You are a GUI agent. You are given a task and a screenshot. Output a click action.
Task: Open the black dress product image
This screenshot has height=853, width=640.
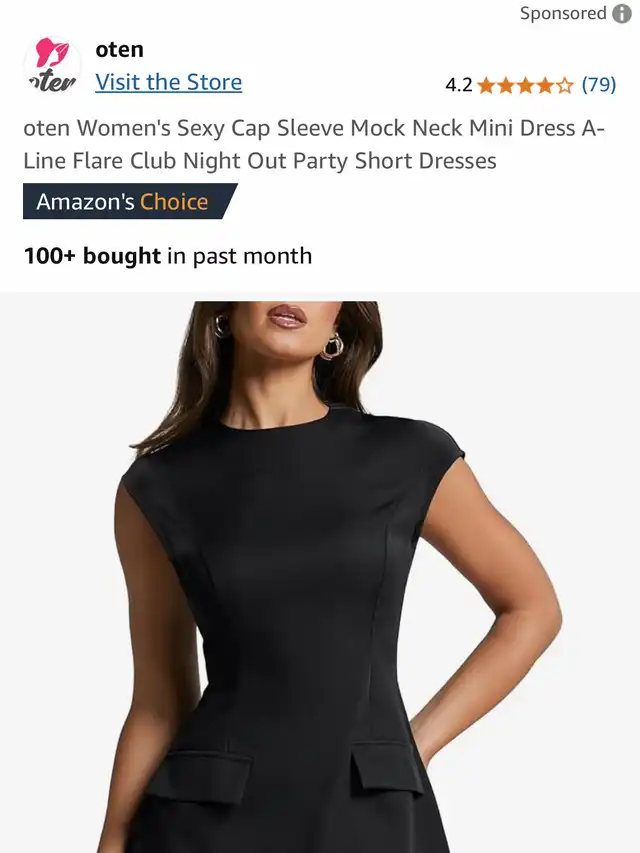pos(320,572)
